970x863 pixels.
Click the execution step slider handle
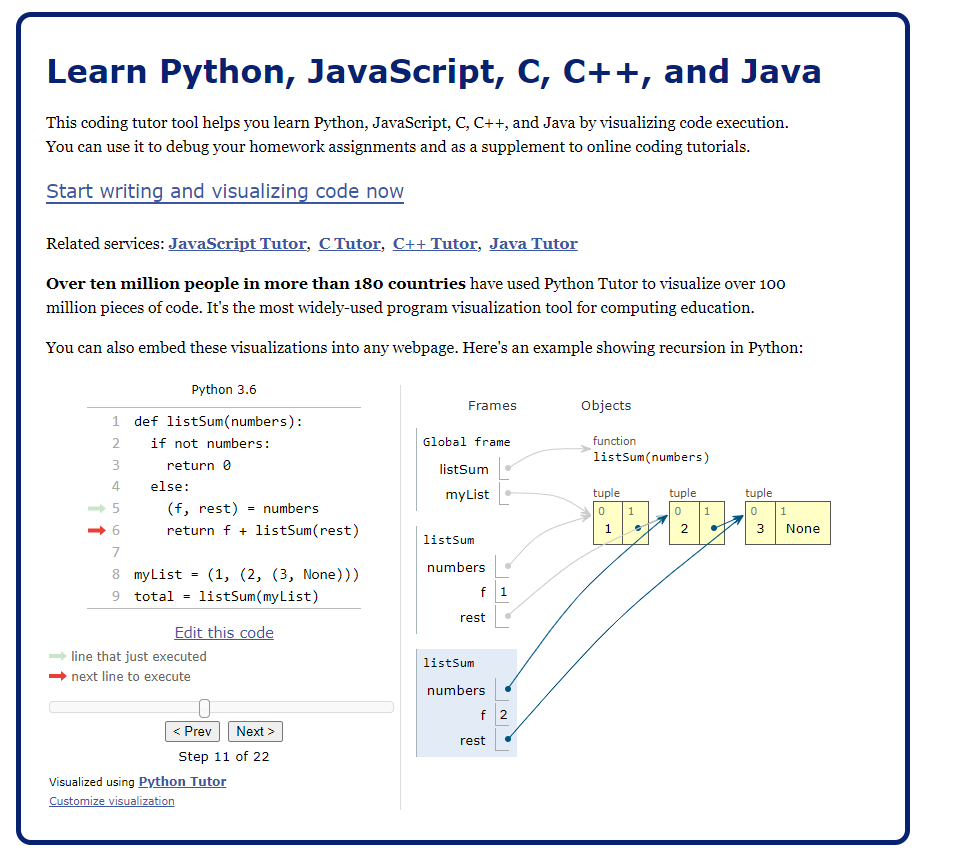[x=204, y=708]
